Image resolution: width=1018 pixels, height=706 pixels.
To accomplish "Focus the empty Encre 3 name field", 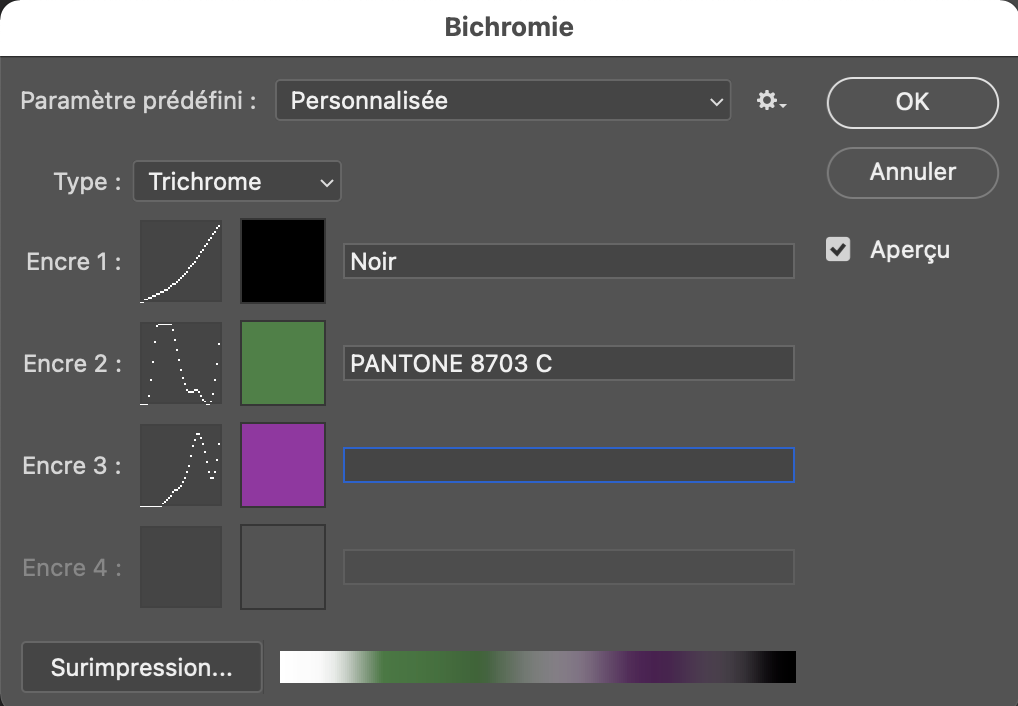I will [x=568, y=465].
